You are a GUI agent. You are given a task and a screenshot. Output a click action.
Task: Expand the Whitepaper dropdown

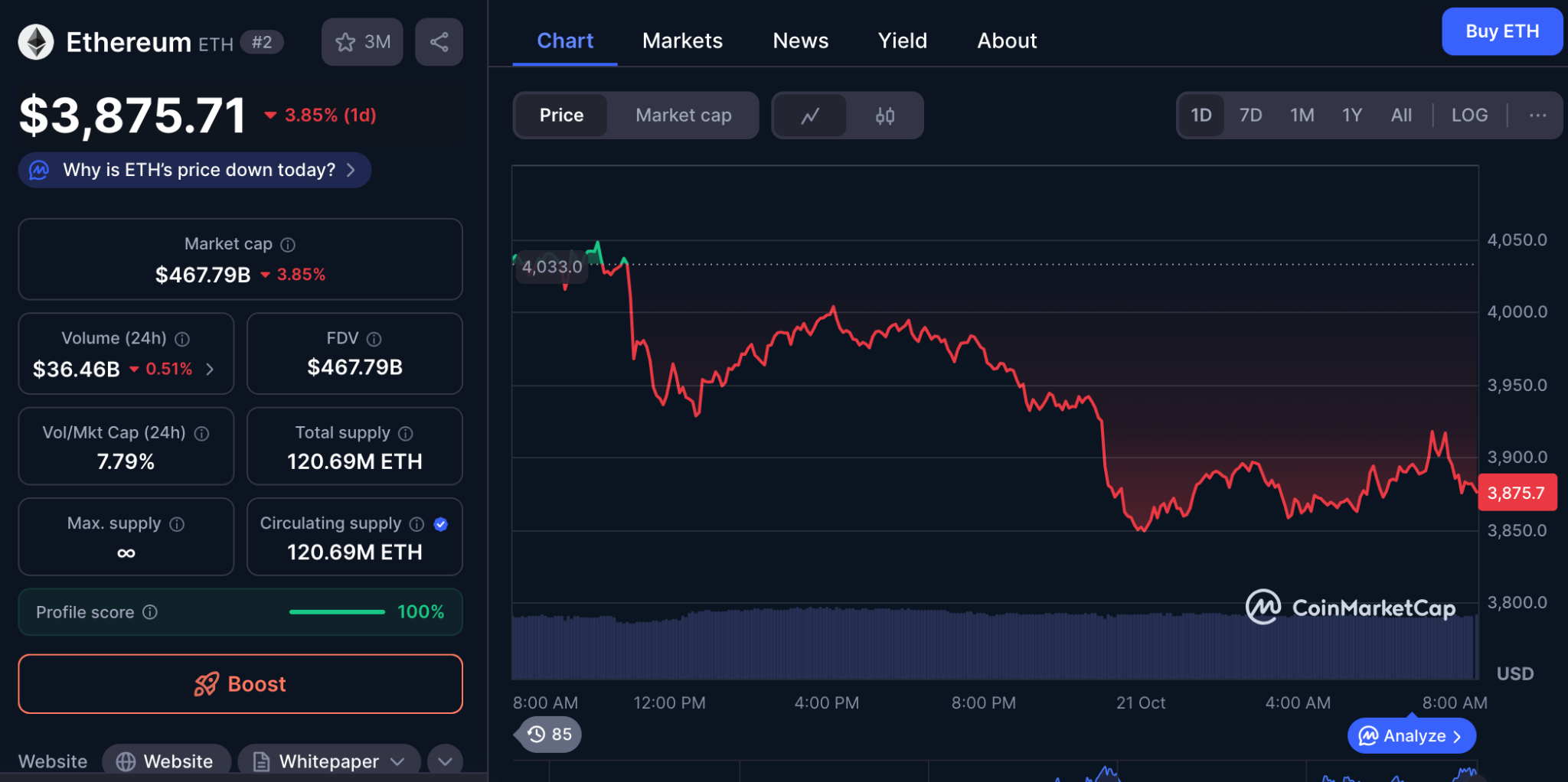click(x=329, y=761)
